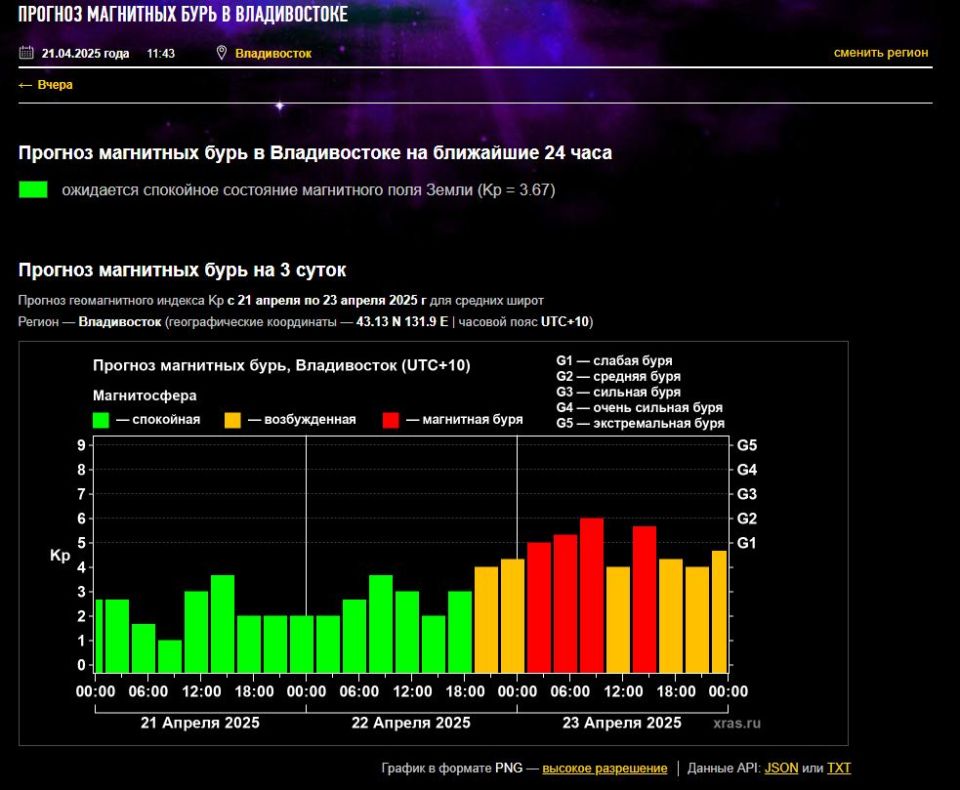This screenshot has width=960, height=790.
Task: Open the JSON API data link
Action: point(781,768)
